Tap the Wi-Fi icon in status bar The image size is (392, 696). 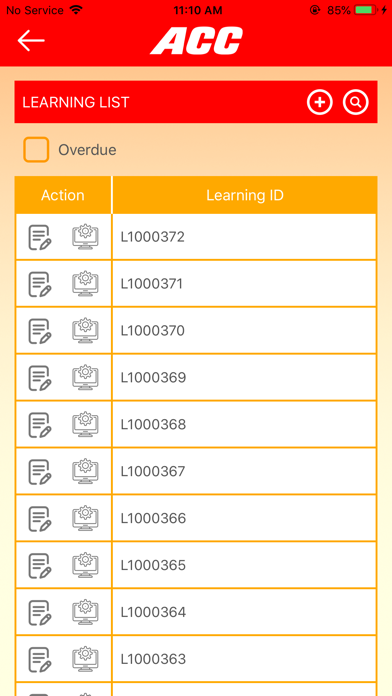tap(76, 10)
